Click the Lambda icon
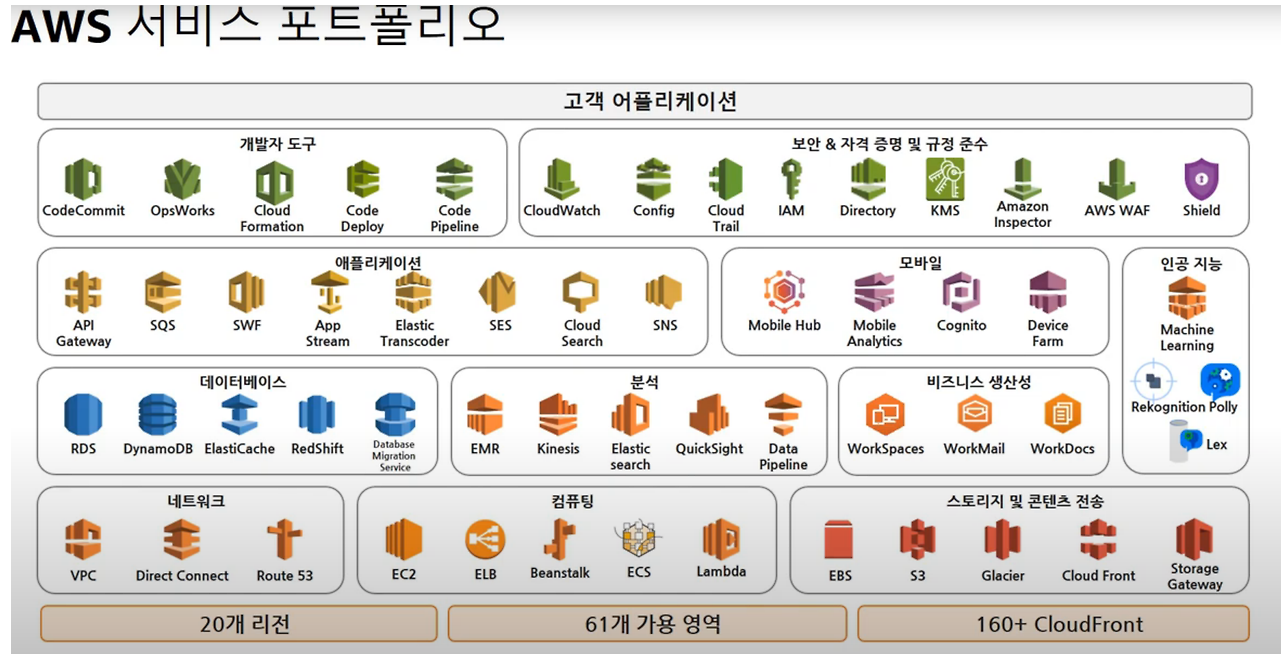This screenshot has height=666, width=1281. (x=721, y=539)
